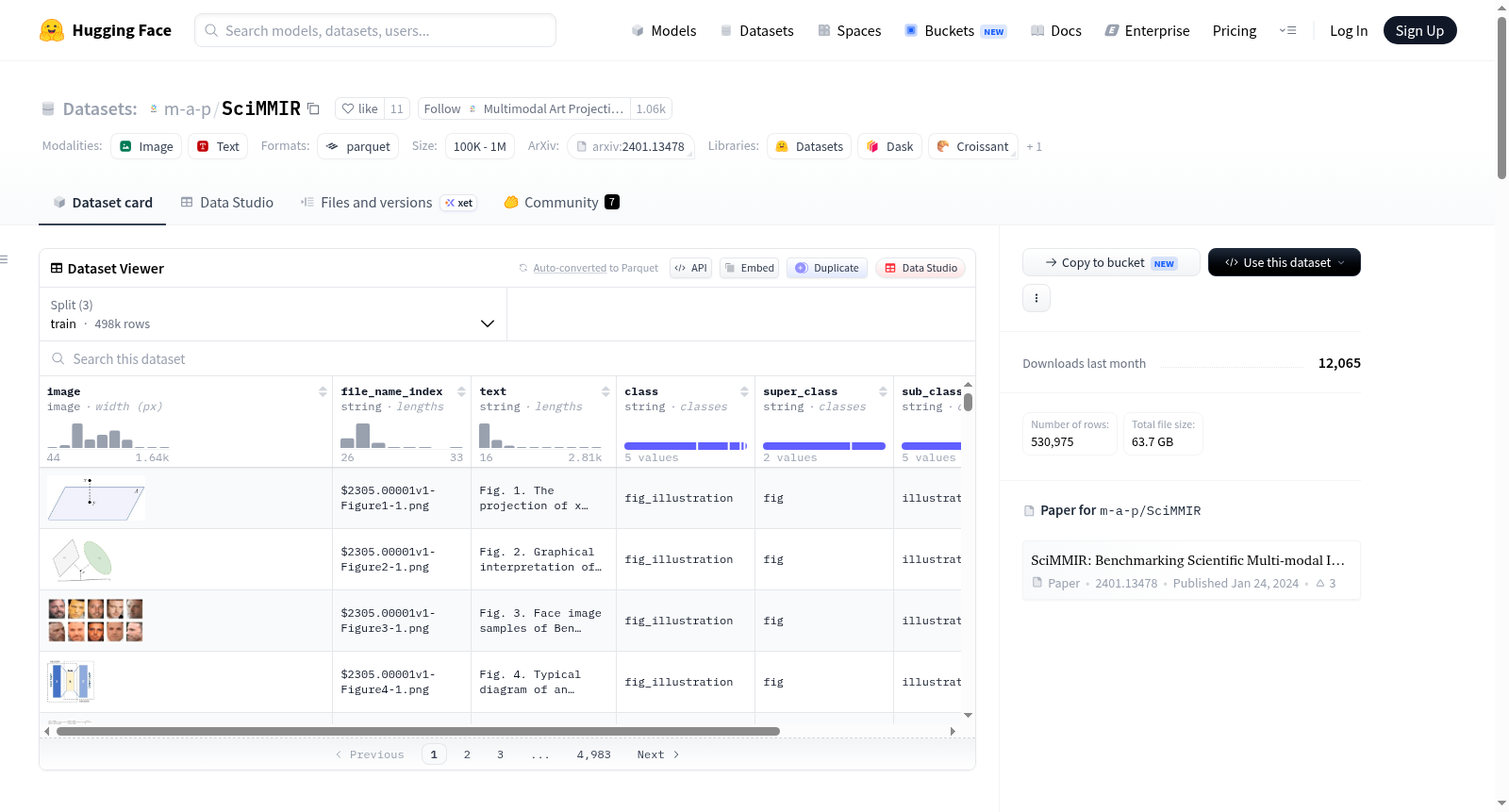Open the more navigation menu icon
Image resolution: width=1509 pixels, height=812 pixels.
[1287, 30]
